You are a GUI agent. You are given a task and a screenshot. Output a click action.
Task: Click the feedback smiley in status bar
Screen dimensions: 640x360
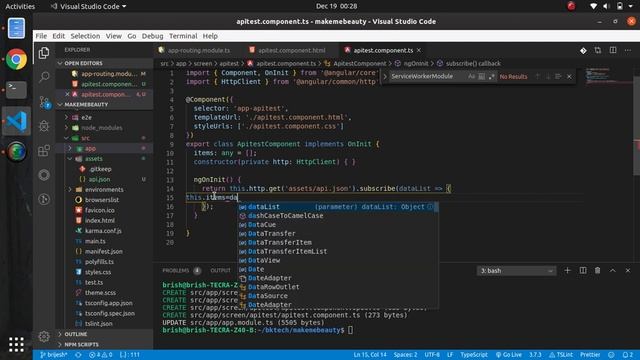[x=611, y=355]
